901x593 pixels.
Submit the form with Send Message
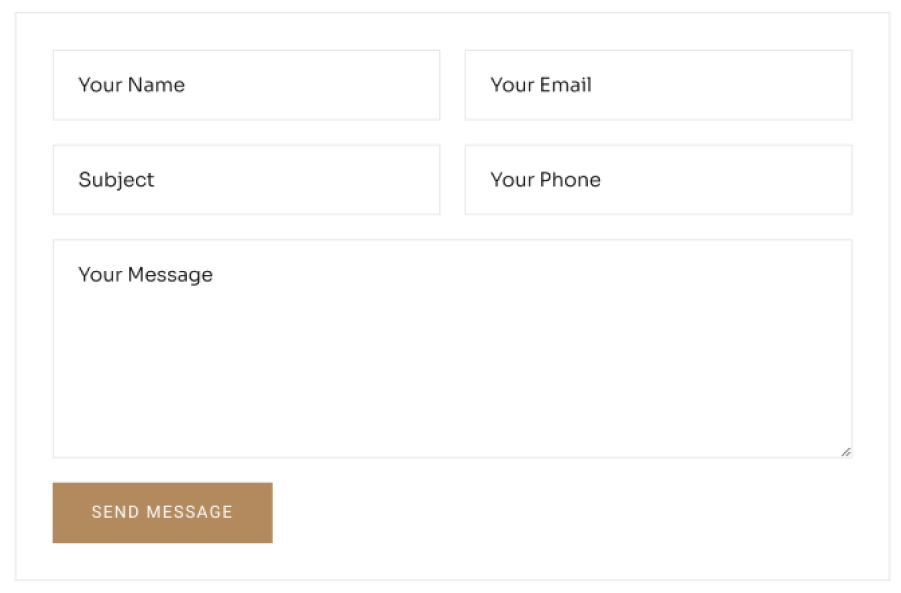(x=162, y=513)
